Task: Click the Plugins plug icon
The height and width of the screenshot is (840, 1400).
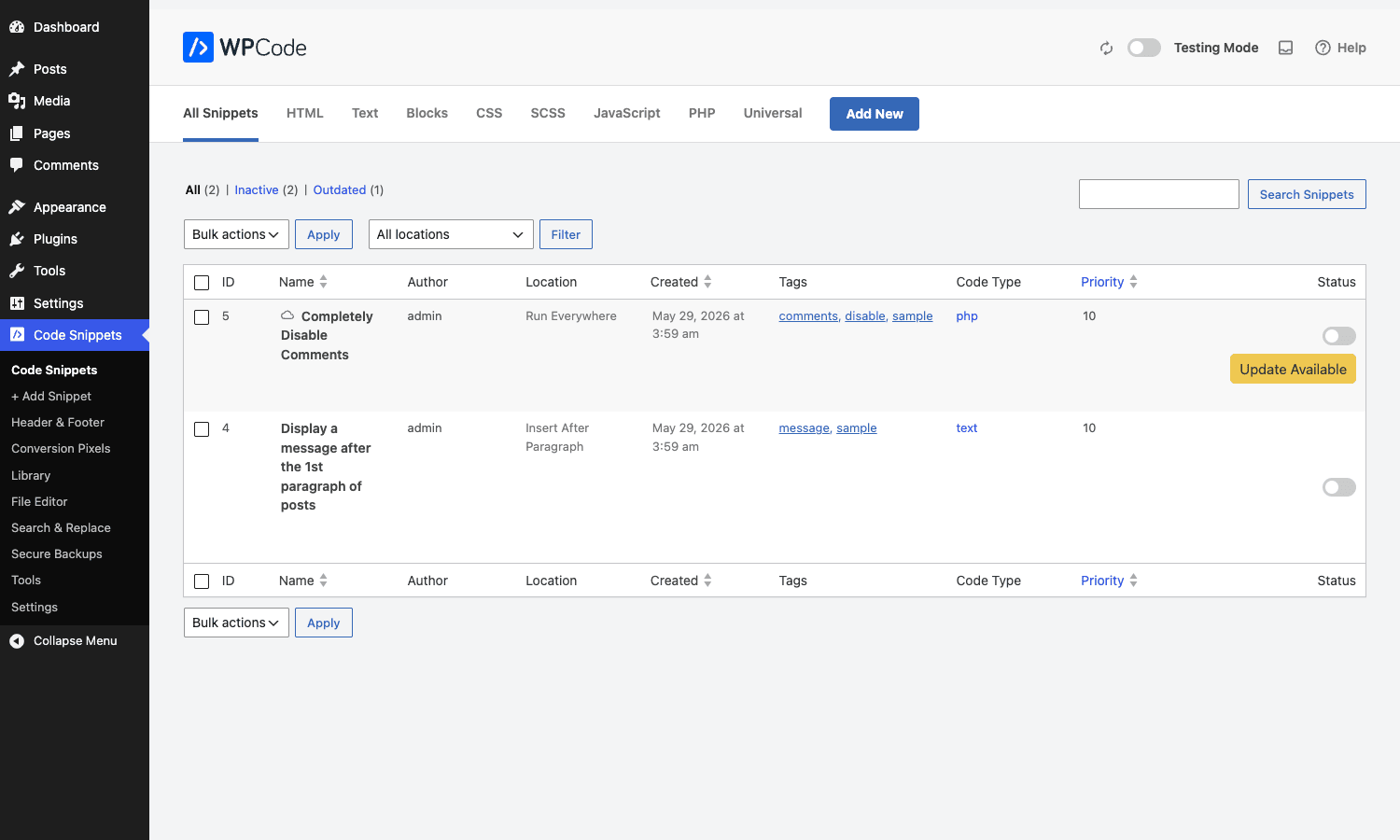Action: tap(17, 239)
